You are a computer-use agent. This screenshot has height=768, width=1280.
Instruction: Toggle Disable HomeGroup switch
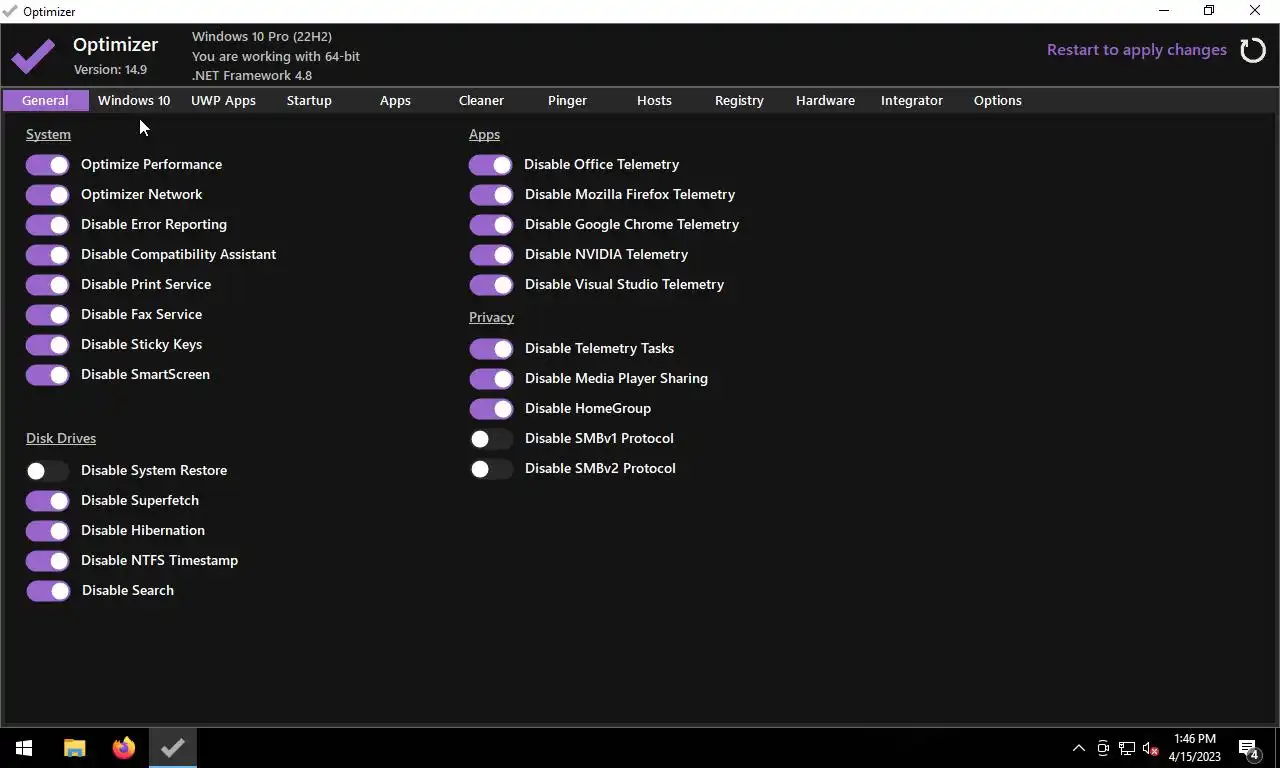tap(491, 409)
